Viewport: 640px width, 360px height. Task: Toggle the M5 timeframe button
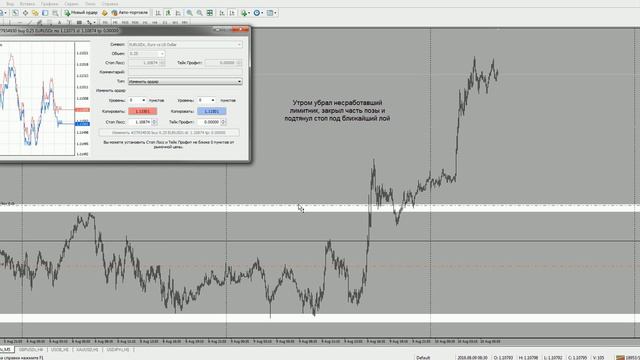[x=115, y=22]
